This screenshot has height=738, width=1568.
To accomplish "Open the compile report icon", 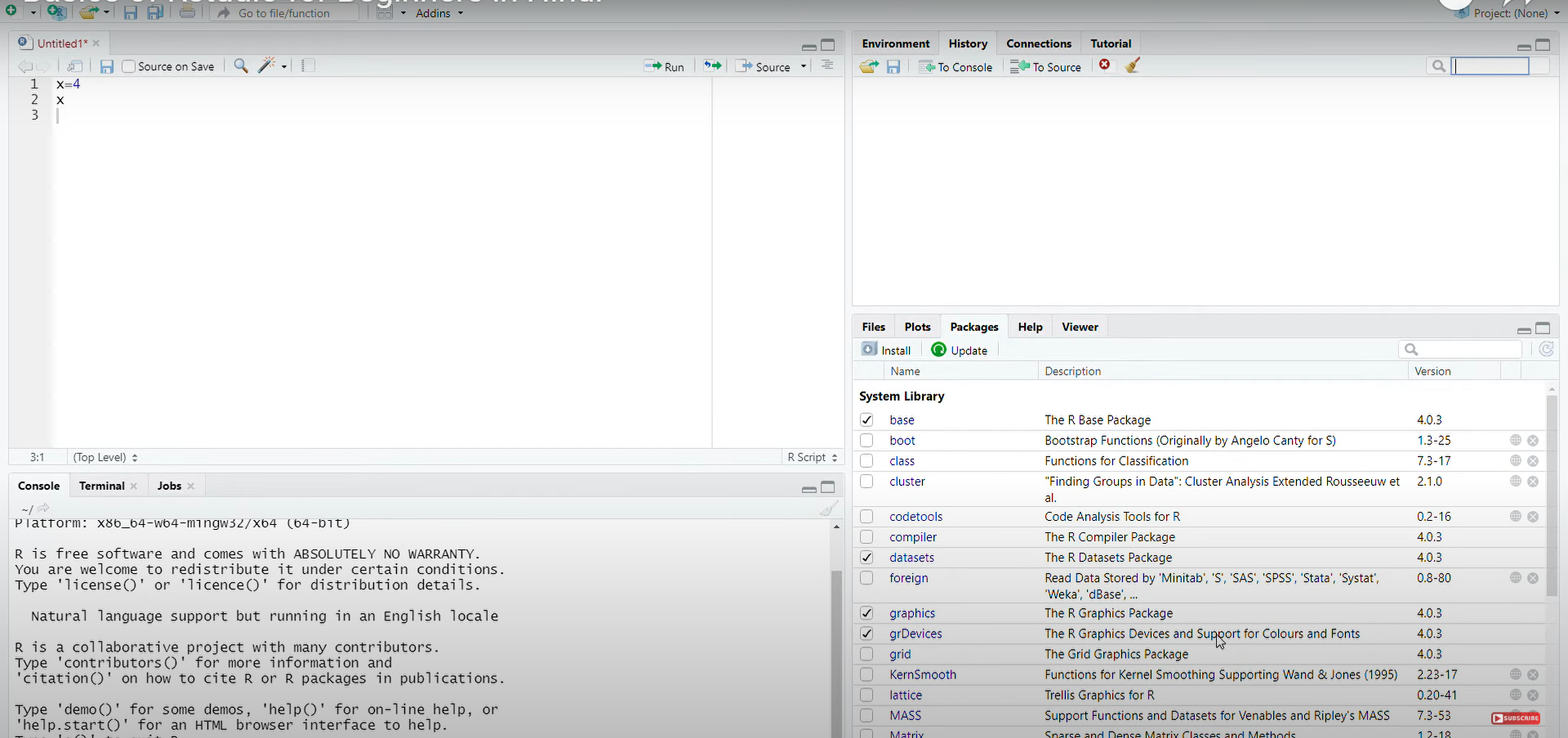I will [x=307, y=66].
